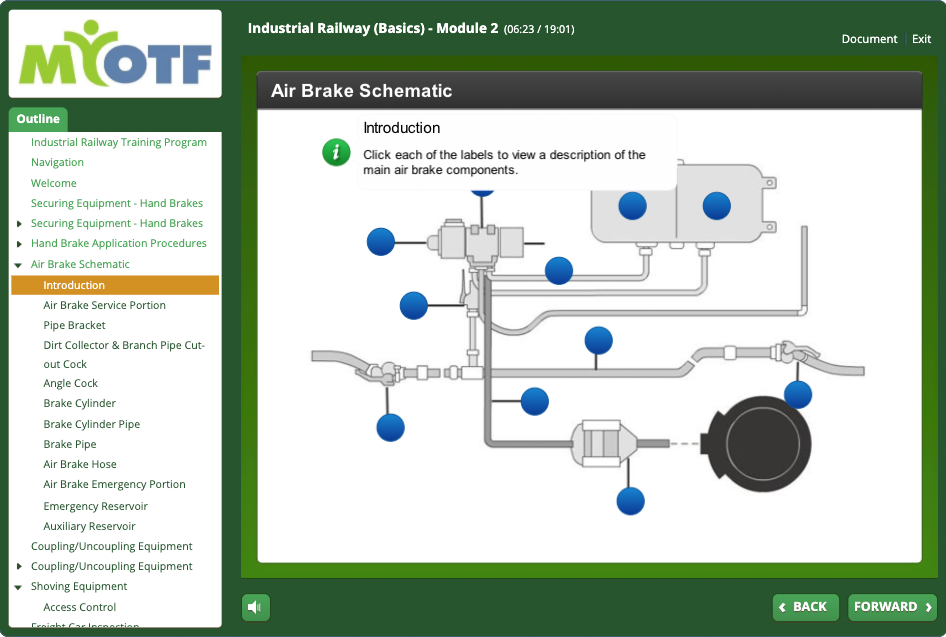Click the blue hotspot beside the cut-out cock below the valve
This screenshot has height=637, width=946.
click(414, 305)
